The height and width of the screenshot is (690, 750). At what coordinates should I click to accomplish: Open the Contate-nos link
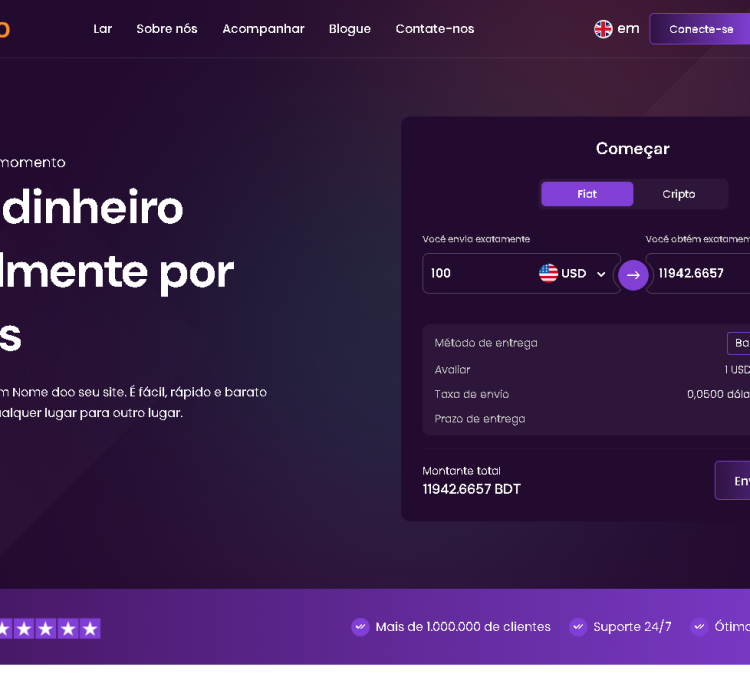point(435,29)
